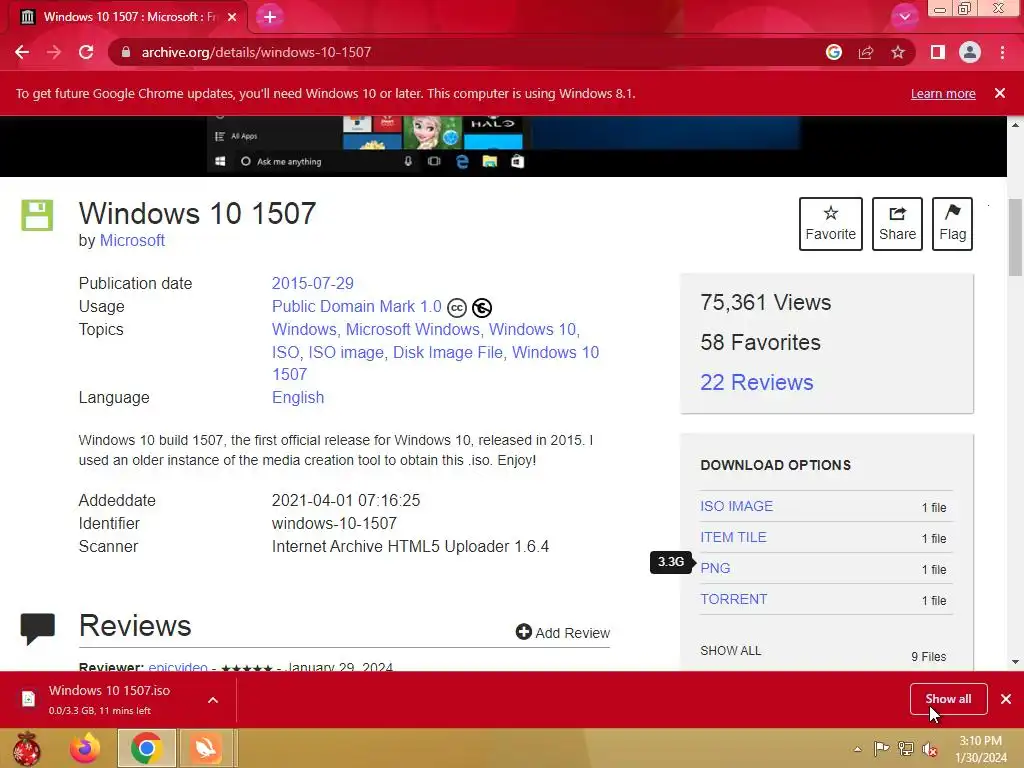Click the Favorite button
1024x768 pixels.
point(831,224)
